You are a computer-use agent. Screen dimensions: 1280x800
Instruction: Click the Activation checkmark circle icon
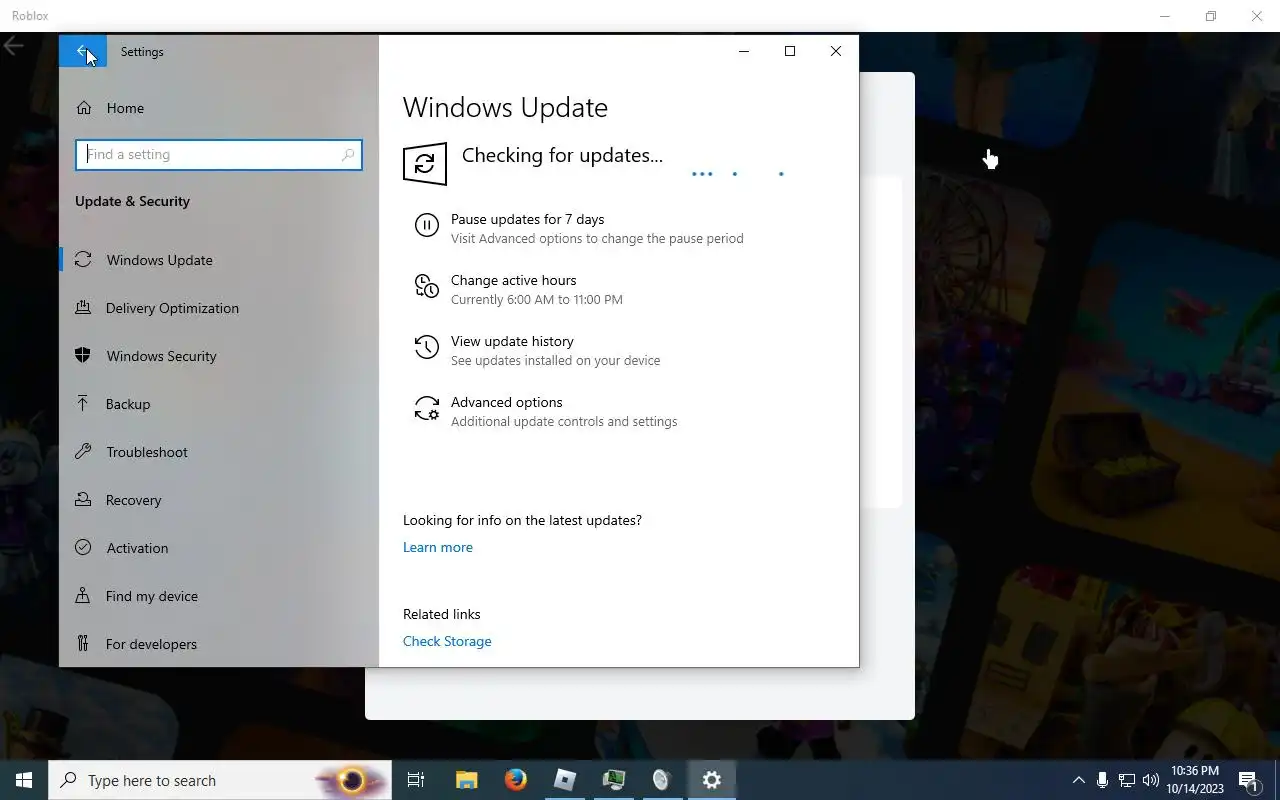click(x=84, y=548)
